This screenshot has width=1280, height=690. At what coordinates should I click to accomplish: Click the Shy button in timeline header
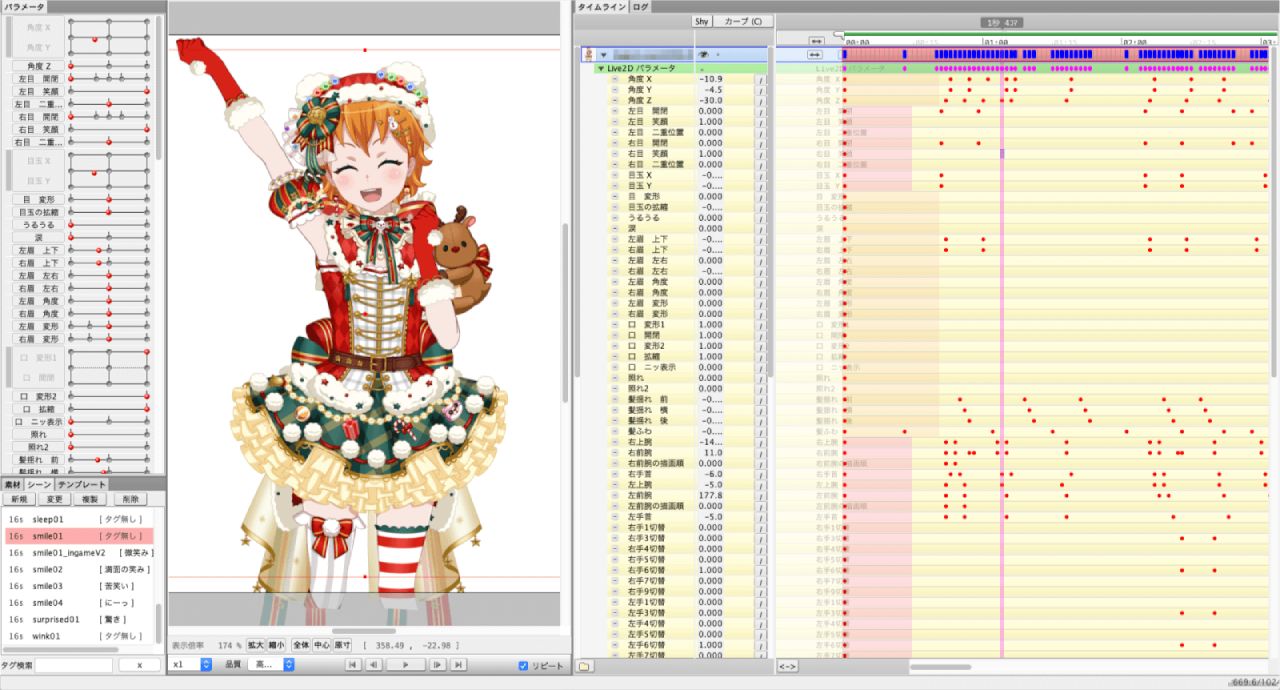[701, 21]
